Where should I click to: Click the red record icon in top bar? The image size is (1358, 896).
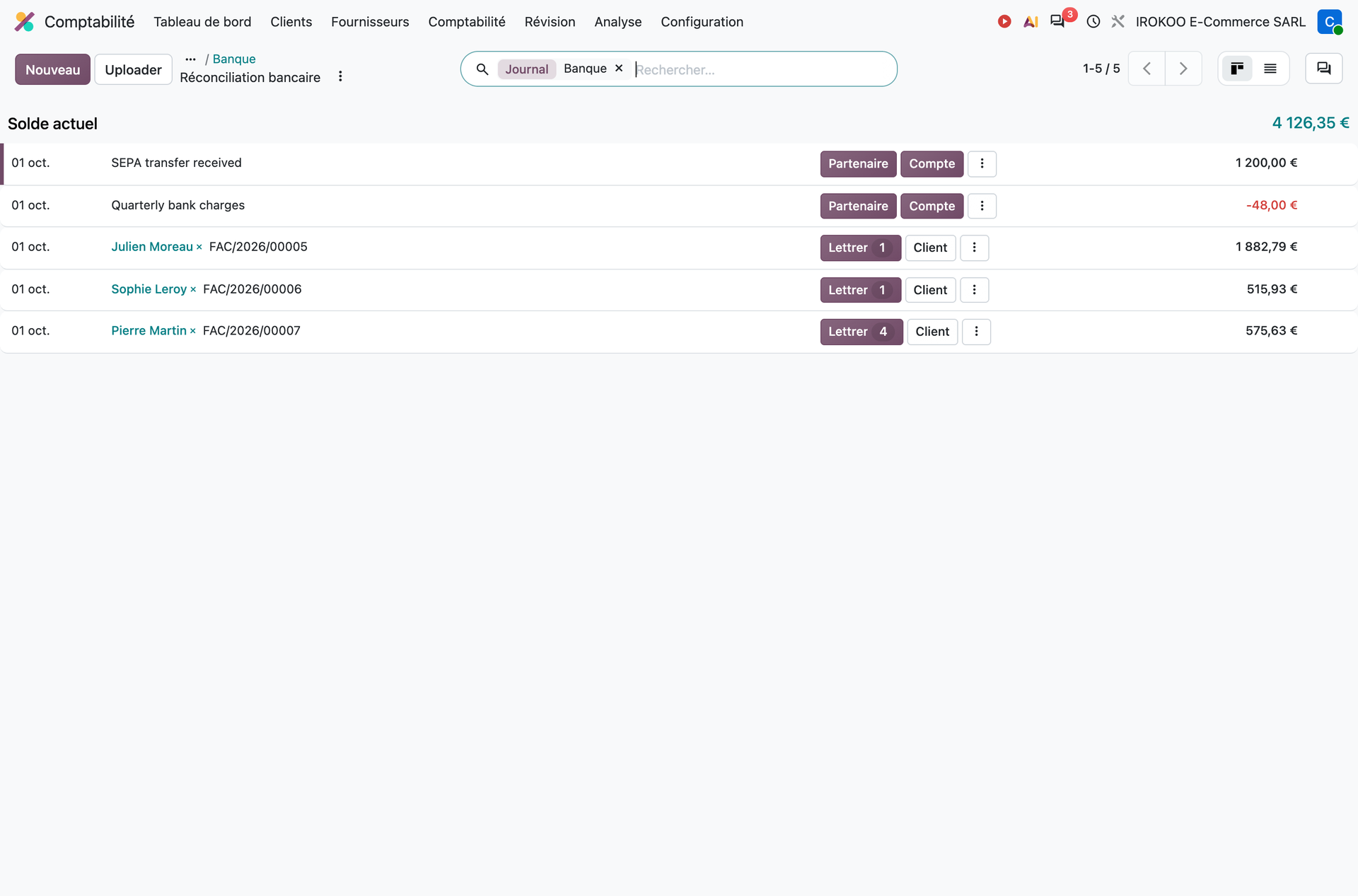pos(1004,22)
